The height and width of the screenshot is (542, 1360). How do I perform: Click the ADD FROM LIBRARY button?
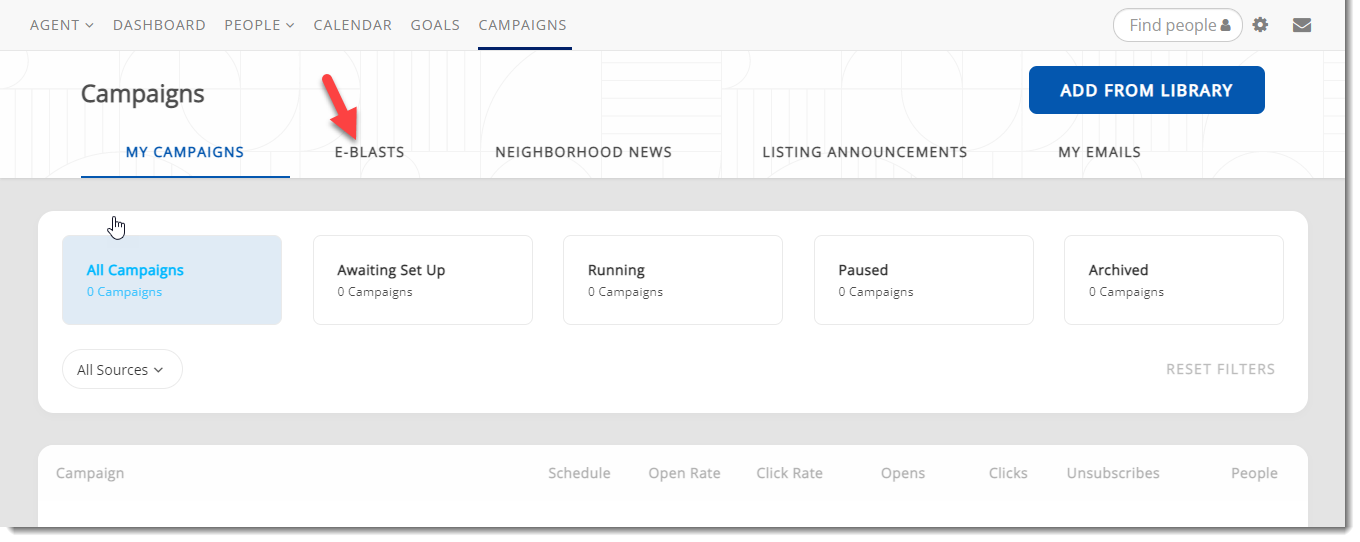1146,90
